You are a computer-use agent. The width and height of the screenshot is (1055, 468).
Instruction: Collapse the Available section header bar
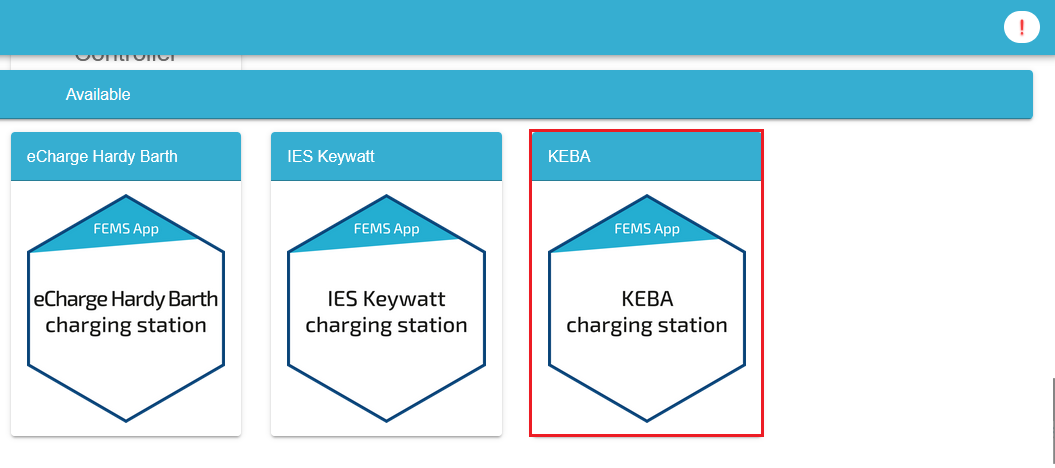point(516,94)
